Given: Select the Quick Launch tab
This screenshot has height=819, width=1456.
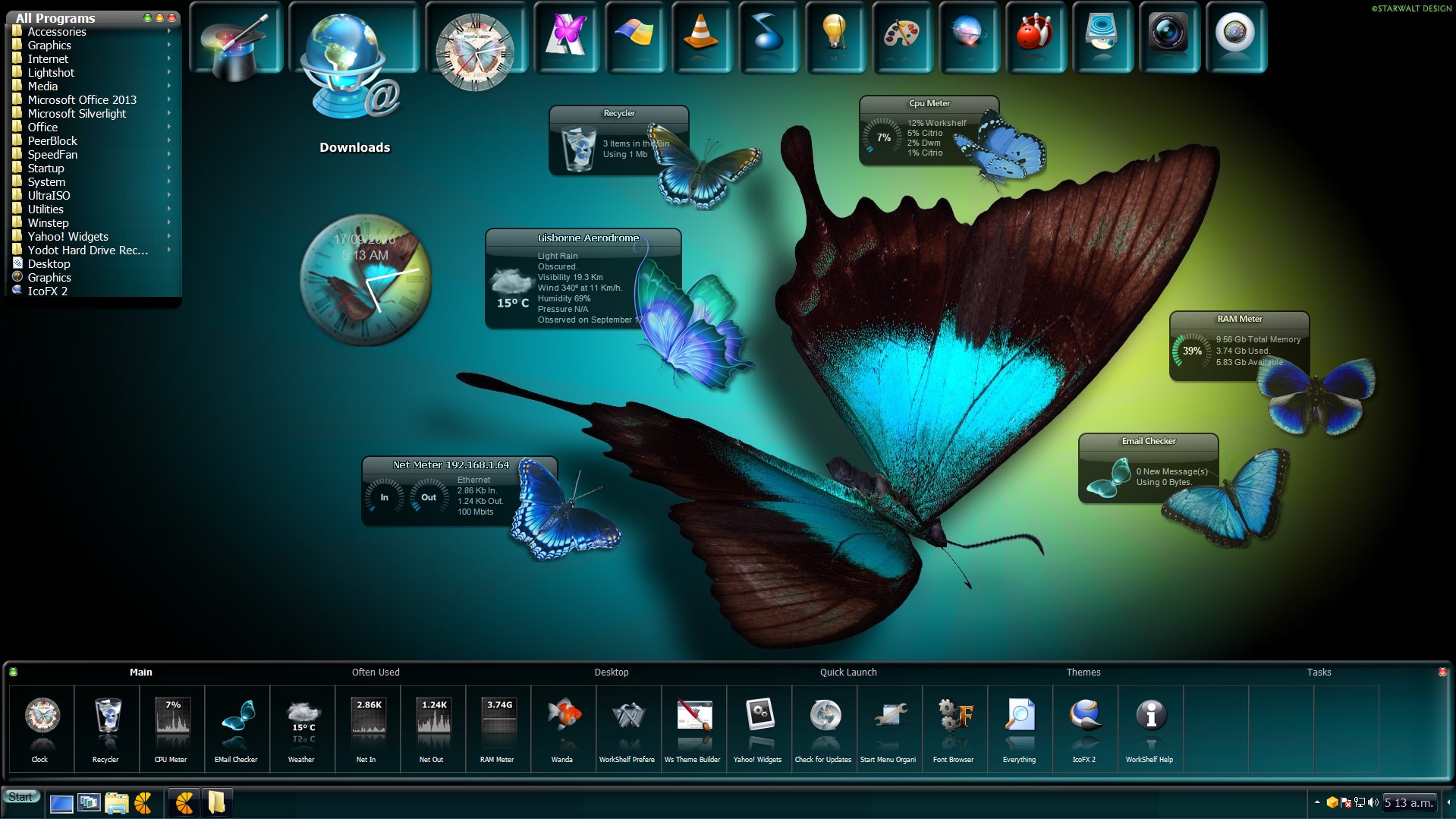Looking at the screenshot, I should (847, 673).
